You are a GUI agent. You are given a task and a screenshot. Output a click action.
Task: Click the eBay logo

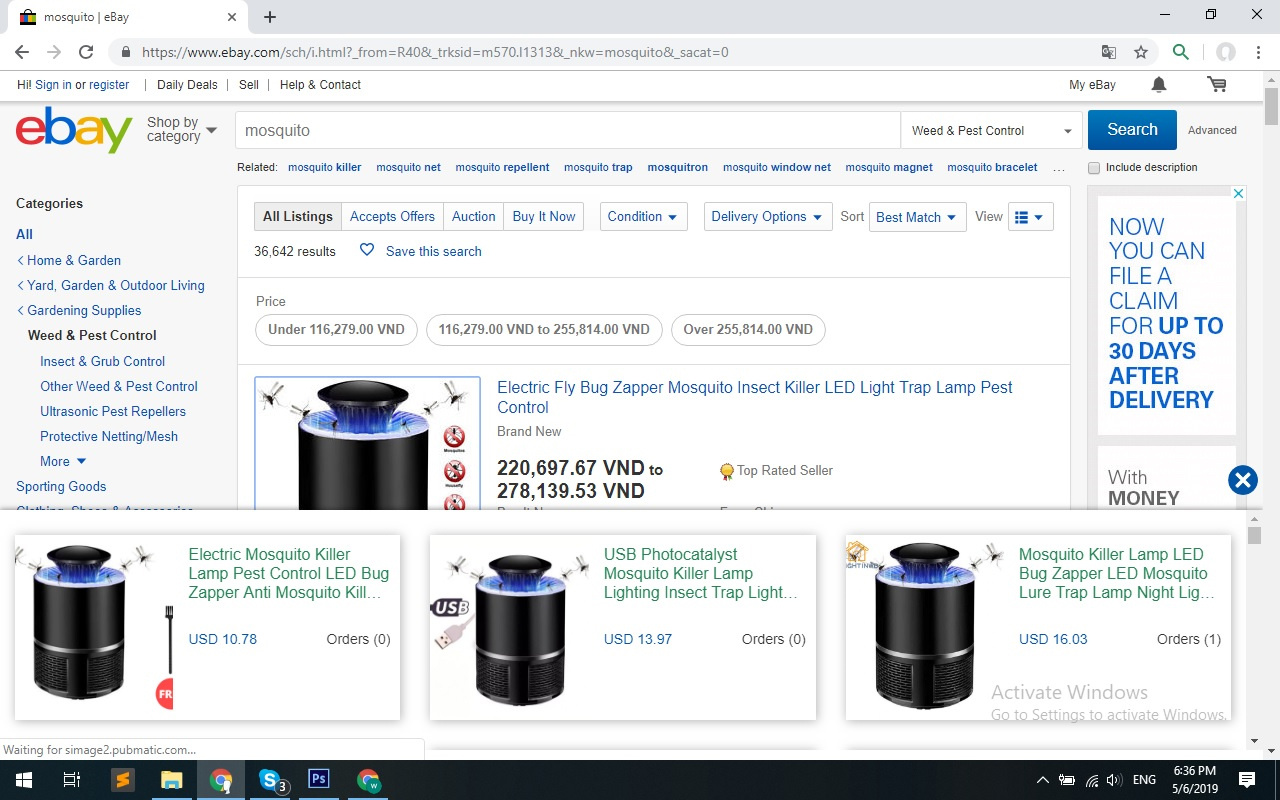74,130
